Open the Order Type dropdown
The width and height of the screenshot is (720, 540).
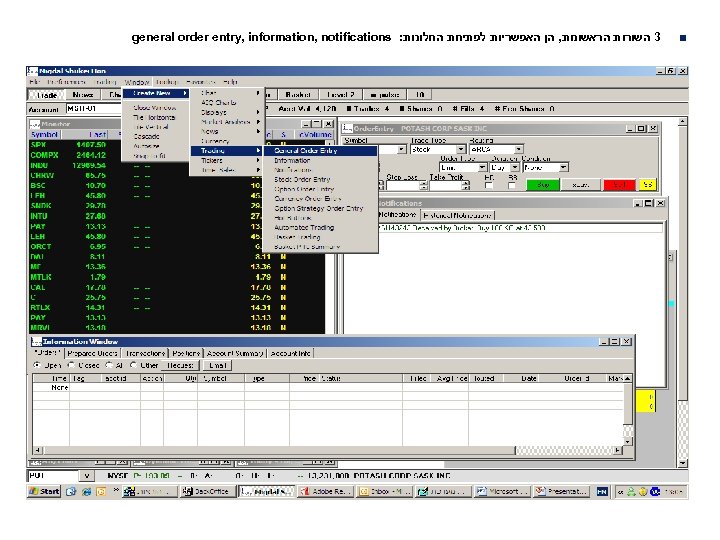coord(482,168)
